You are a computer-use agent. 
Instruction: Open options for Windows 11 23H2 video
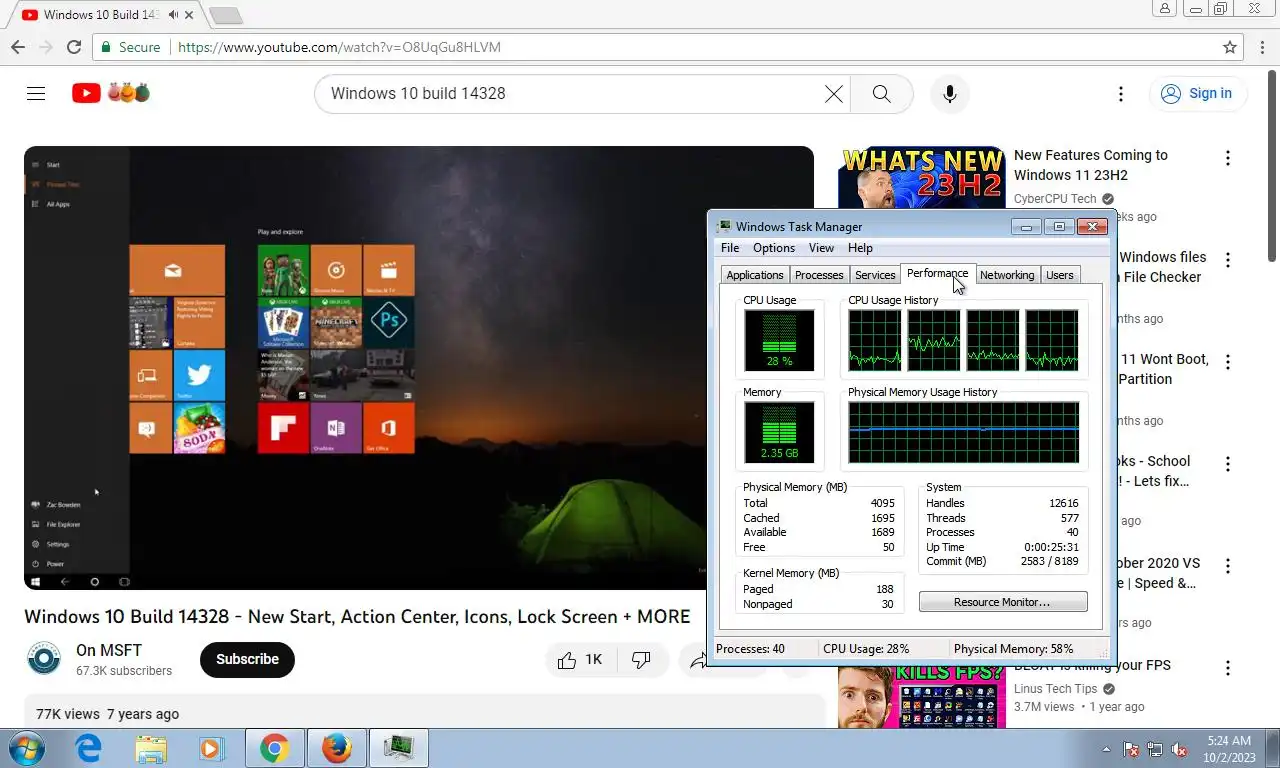point(1228,158)
